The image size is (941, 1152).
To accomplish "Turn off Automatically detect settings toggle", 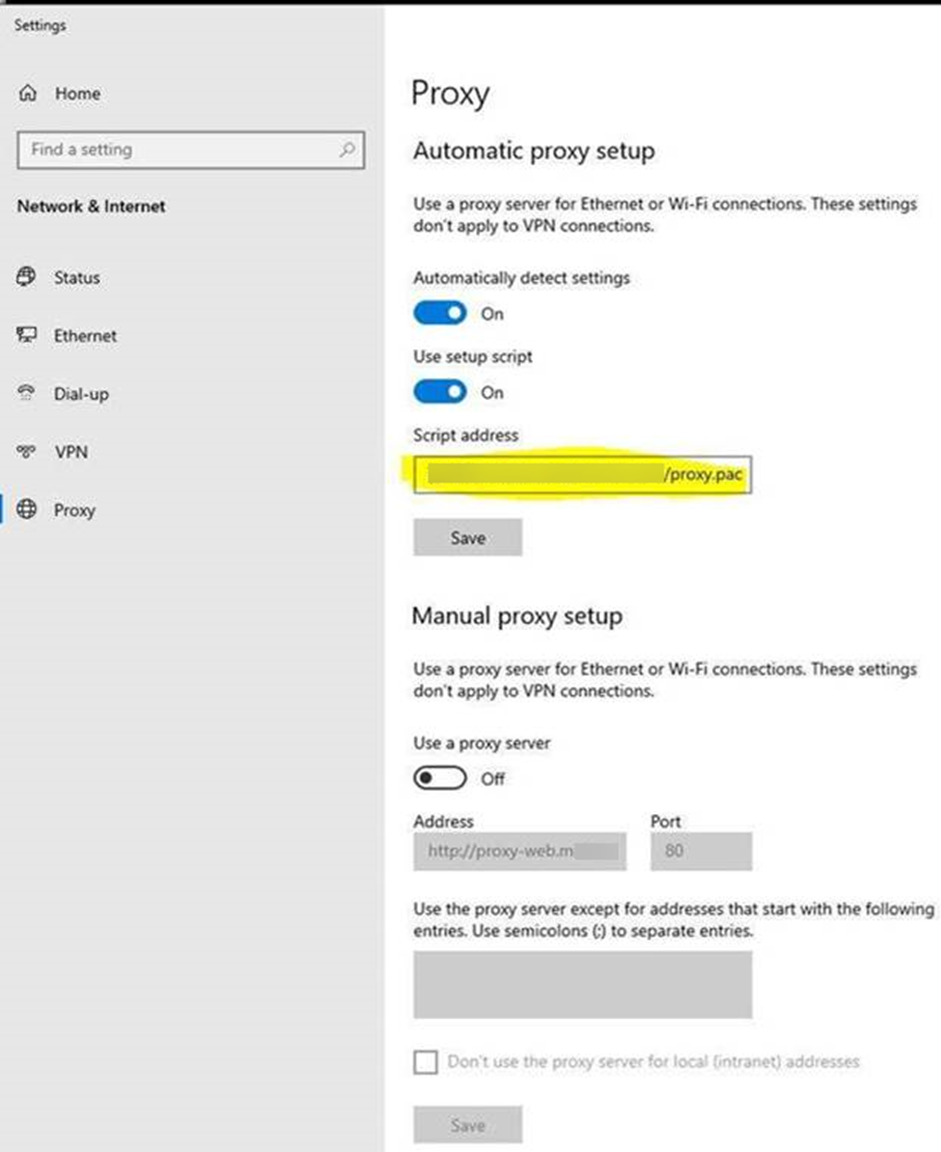I will click(x=440, y=313).
